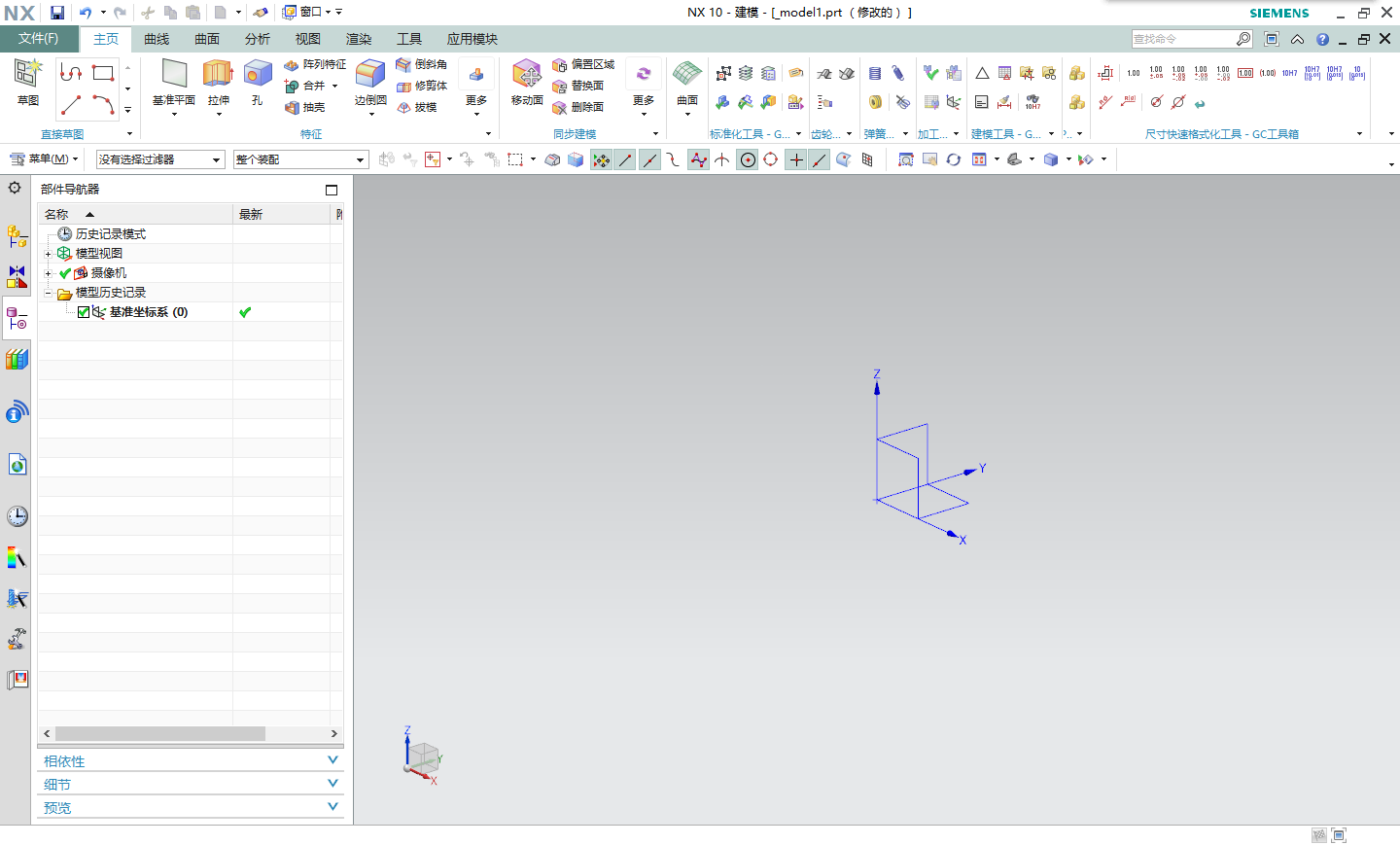Open the resource bar settings gear

tap(15, 188)
